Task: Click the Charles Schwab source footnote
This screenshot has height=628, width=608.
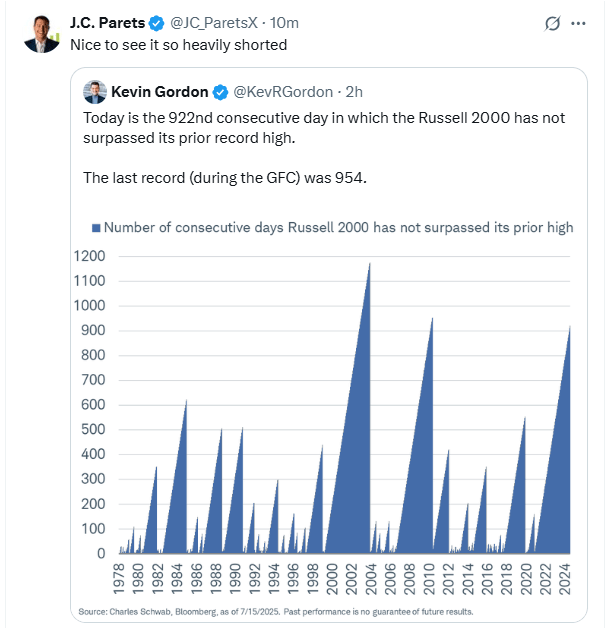Action: (276, 612)
